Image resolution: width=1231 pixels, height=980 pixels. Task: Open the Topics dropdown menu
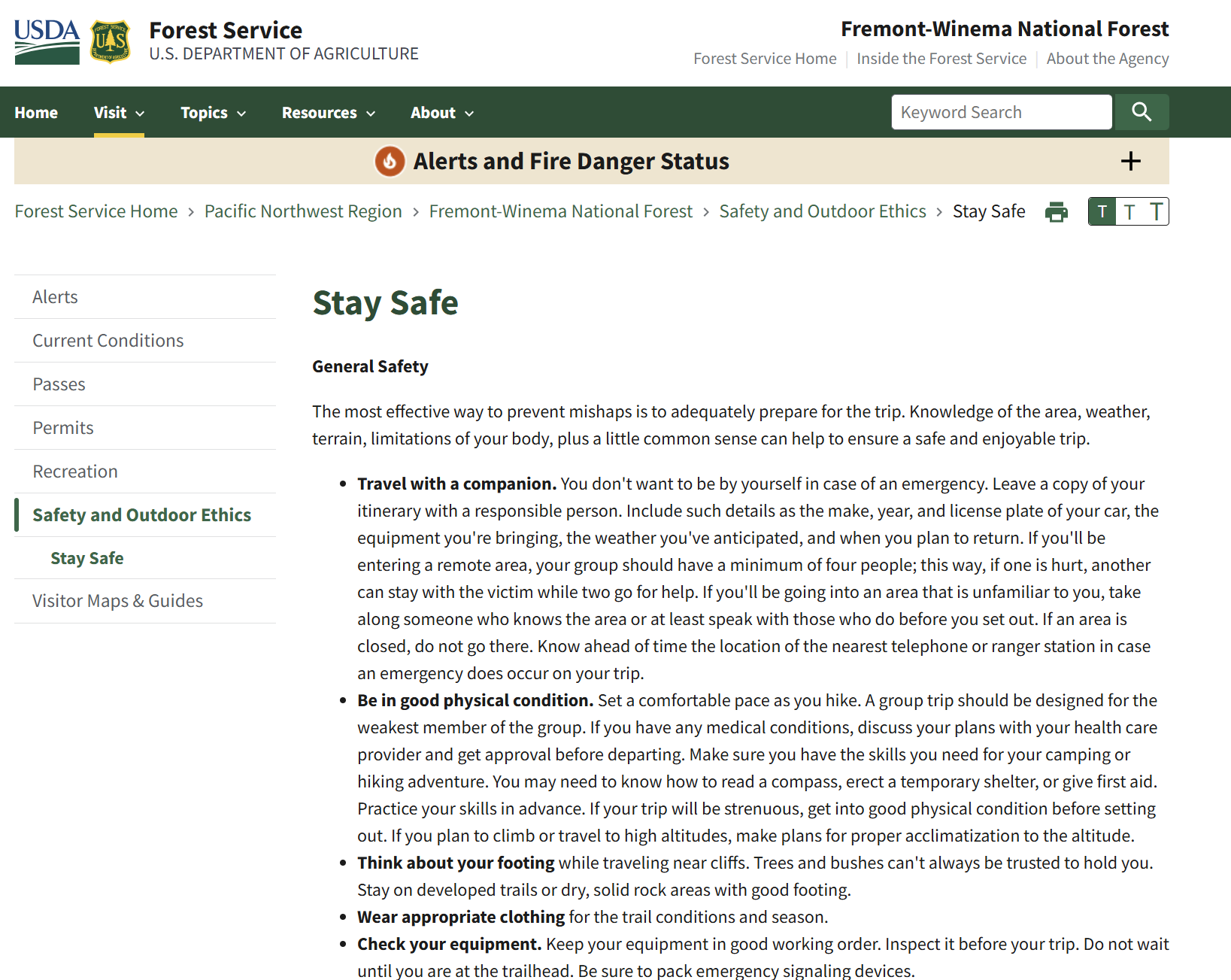coord(213,113)
